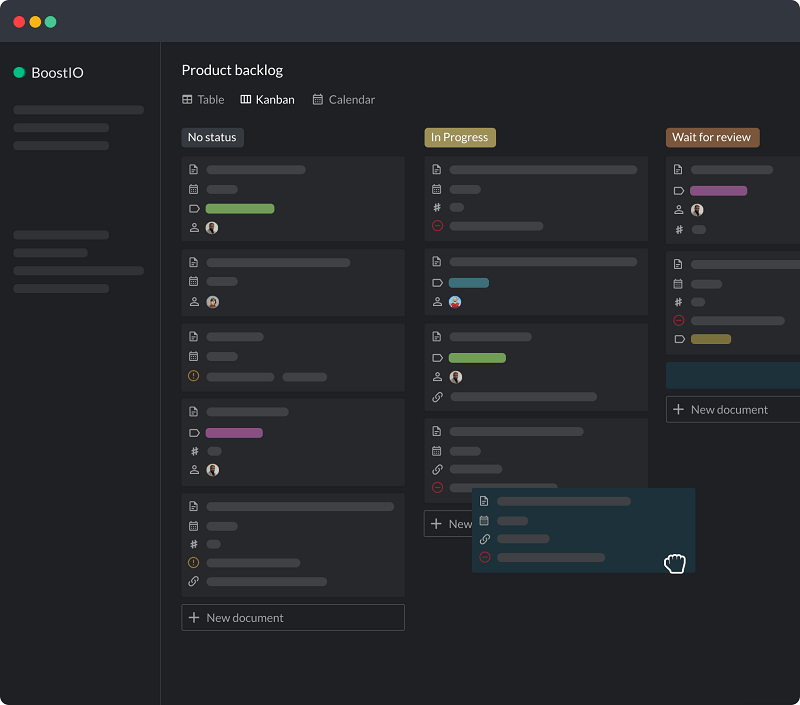Click the No status column header
This screenshot has height=705, width=800.
(x=212, y=138)
